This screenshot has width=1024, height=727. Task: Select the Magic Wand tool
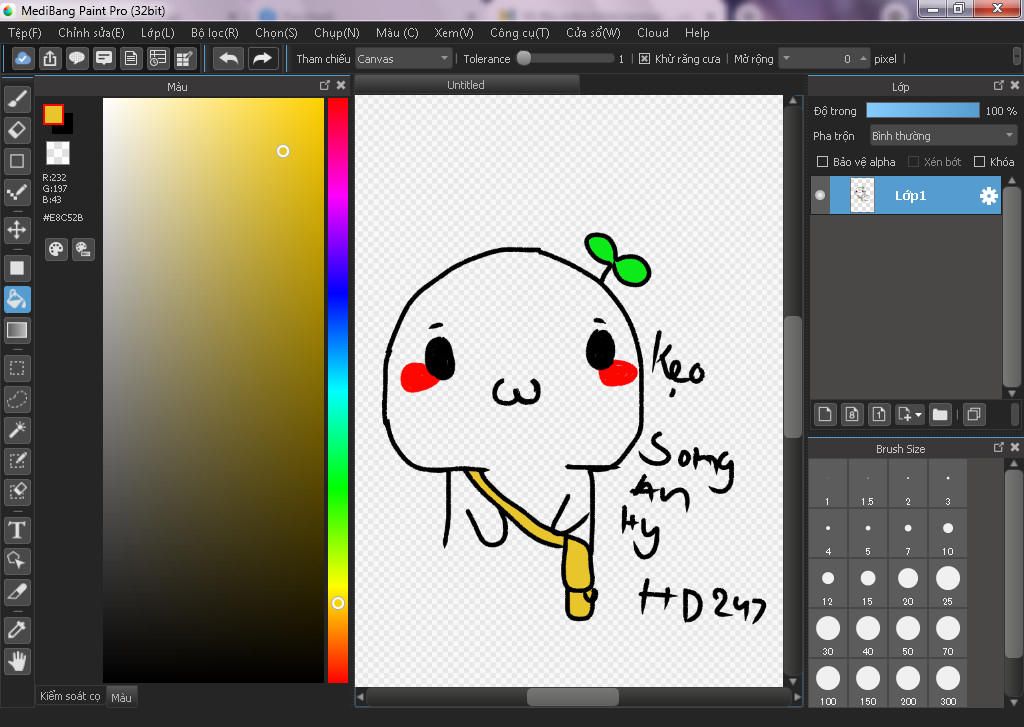(x=17, y=430)
